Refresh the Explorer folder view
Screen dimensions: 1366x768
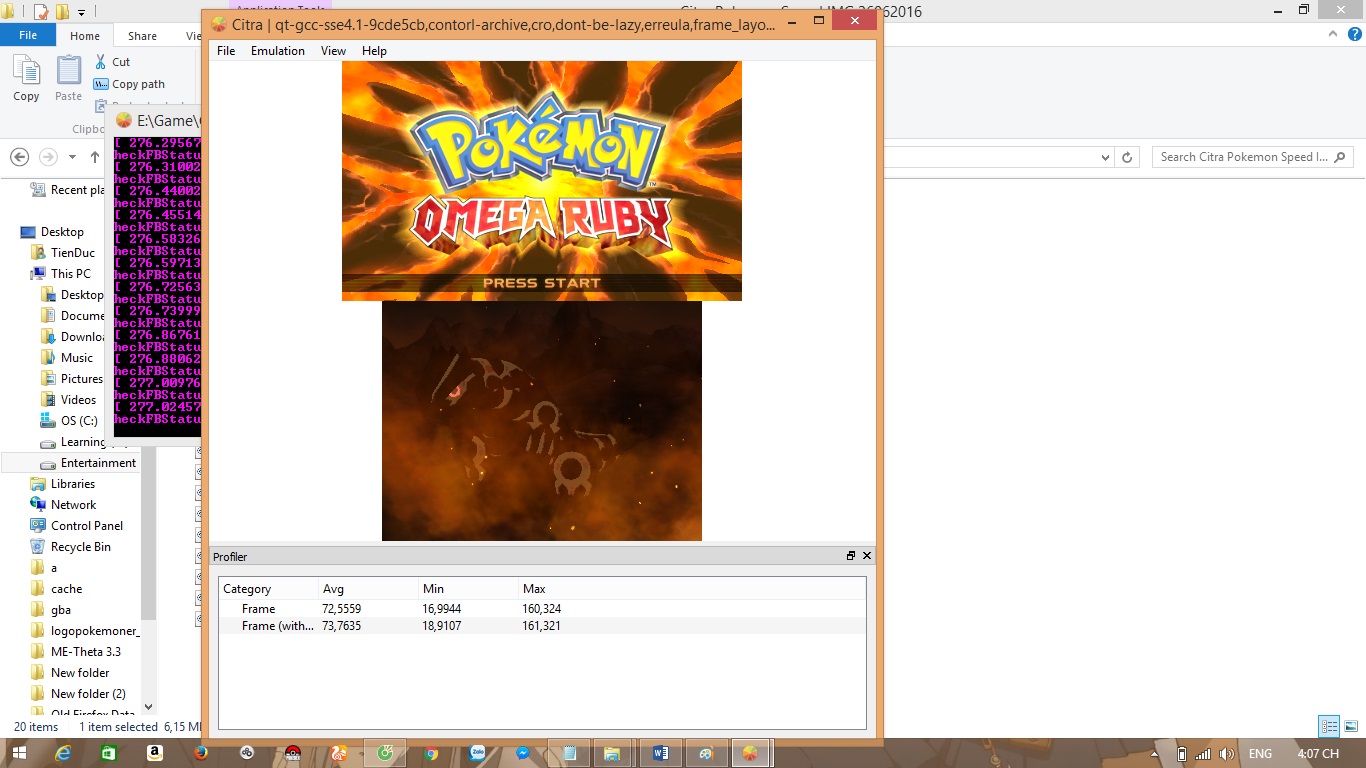(x=1127, y=157)
